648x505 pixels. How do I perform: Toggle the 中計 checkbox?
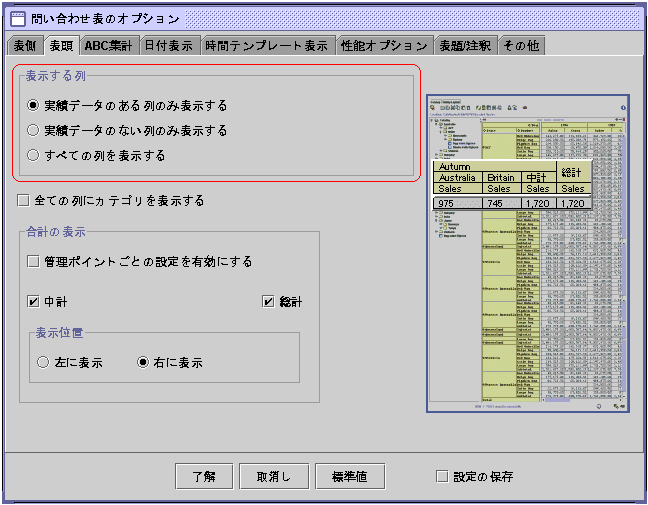click(x=34, y=301)
